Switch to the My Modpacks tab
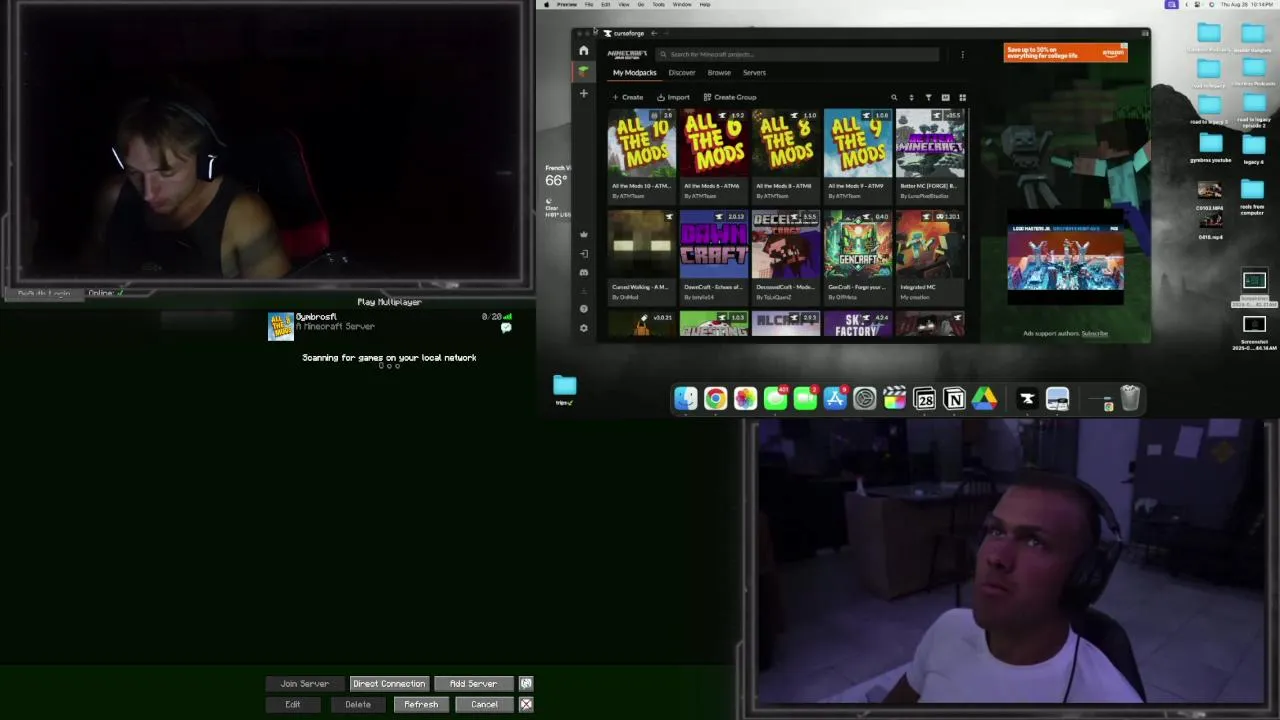 pos(635,72)
